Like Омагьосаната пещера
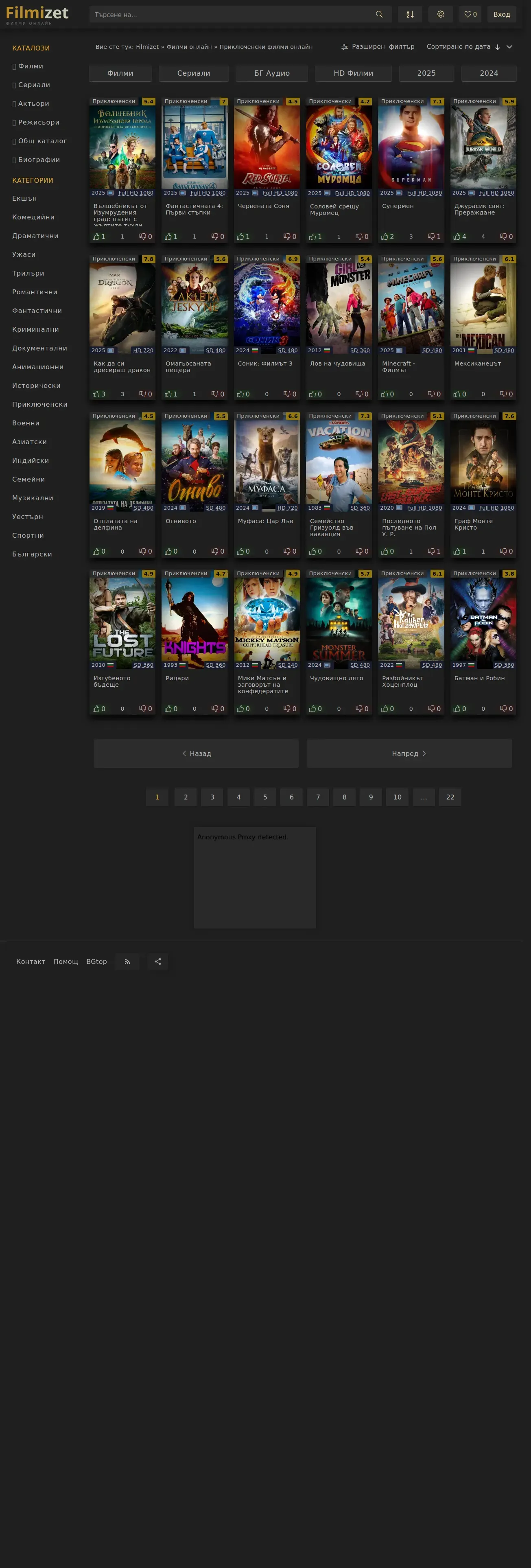The height and width of the screenshot is (1568, 531). tap(171, 394)
